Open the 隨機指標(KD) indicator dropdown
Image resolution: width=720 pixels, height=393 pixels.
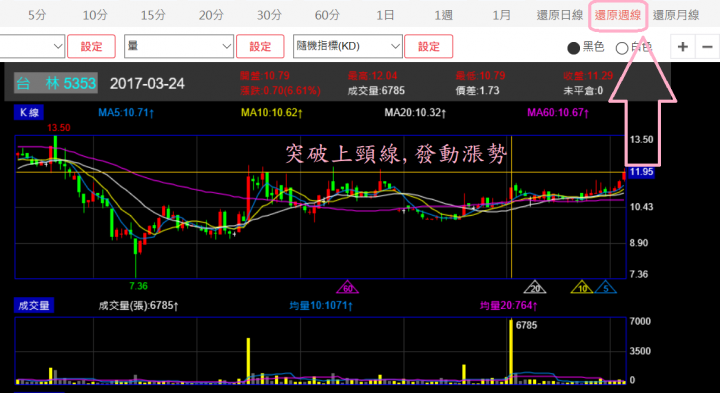click(x=348, y=46)
